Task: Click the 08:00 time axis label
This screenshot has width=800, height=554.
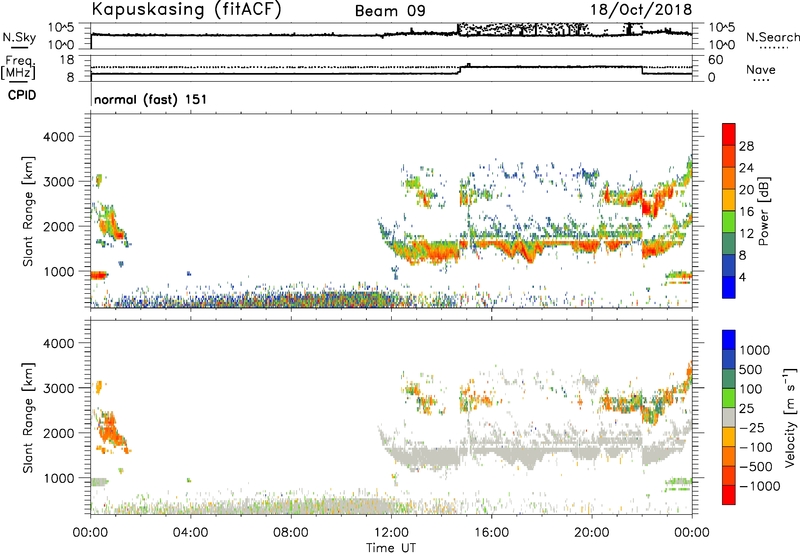Action: [291, 533]
